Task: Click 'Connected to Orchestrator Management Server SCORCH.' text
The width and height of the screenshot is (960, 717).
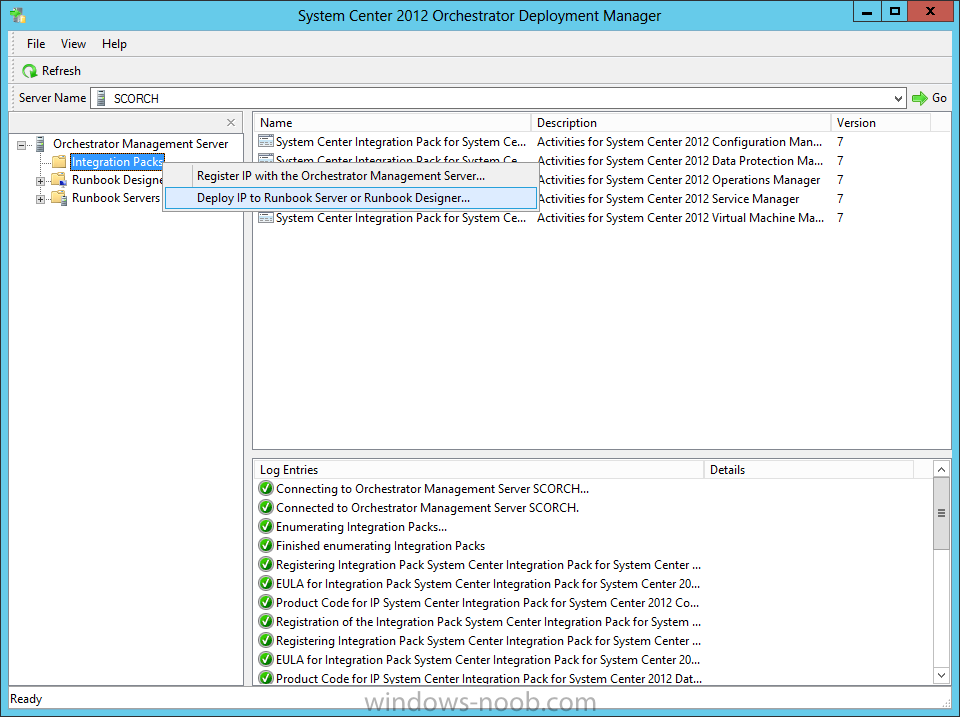Action: [427, 508]
